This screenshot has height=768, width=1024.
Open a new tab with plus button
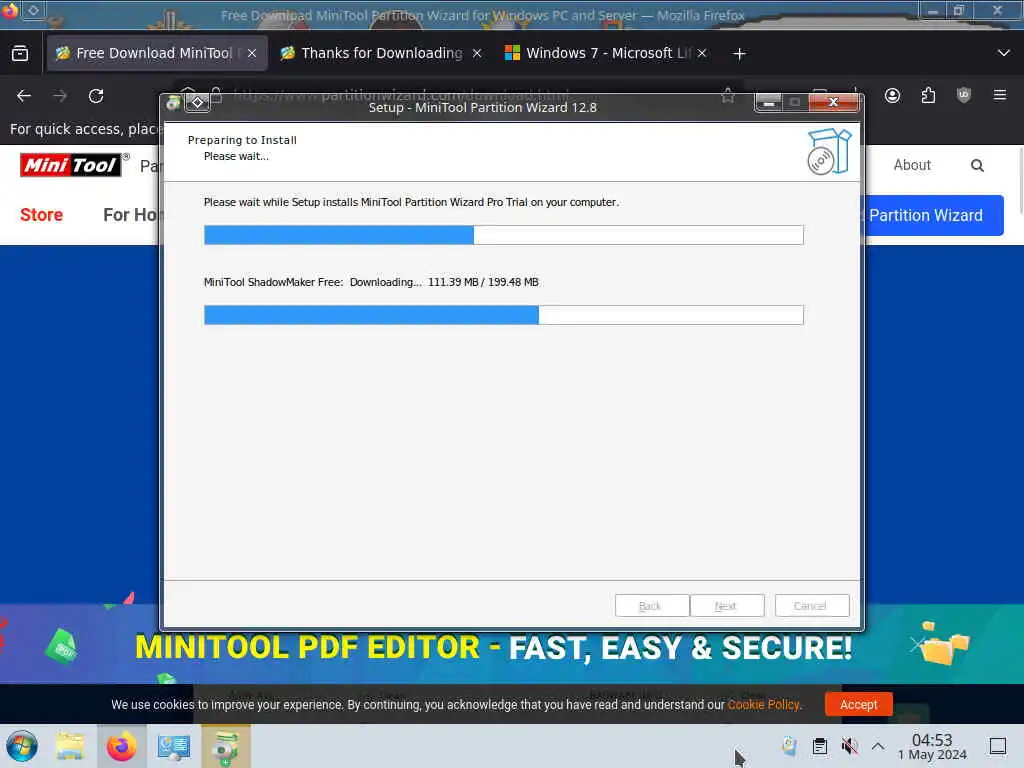click(739, 54)
